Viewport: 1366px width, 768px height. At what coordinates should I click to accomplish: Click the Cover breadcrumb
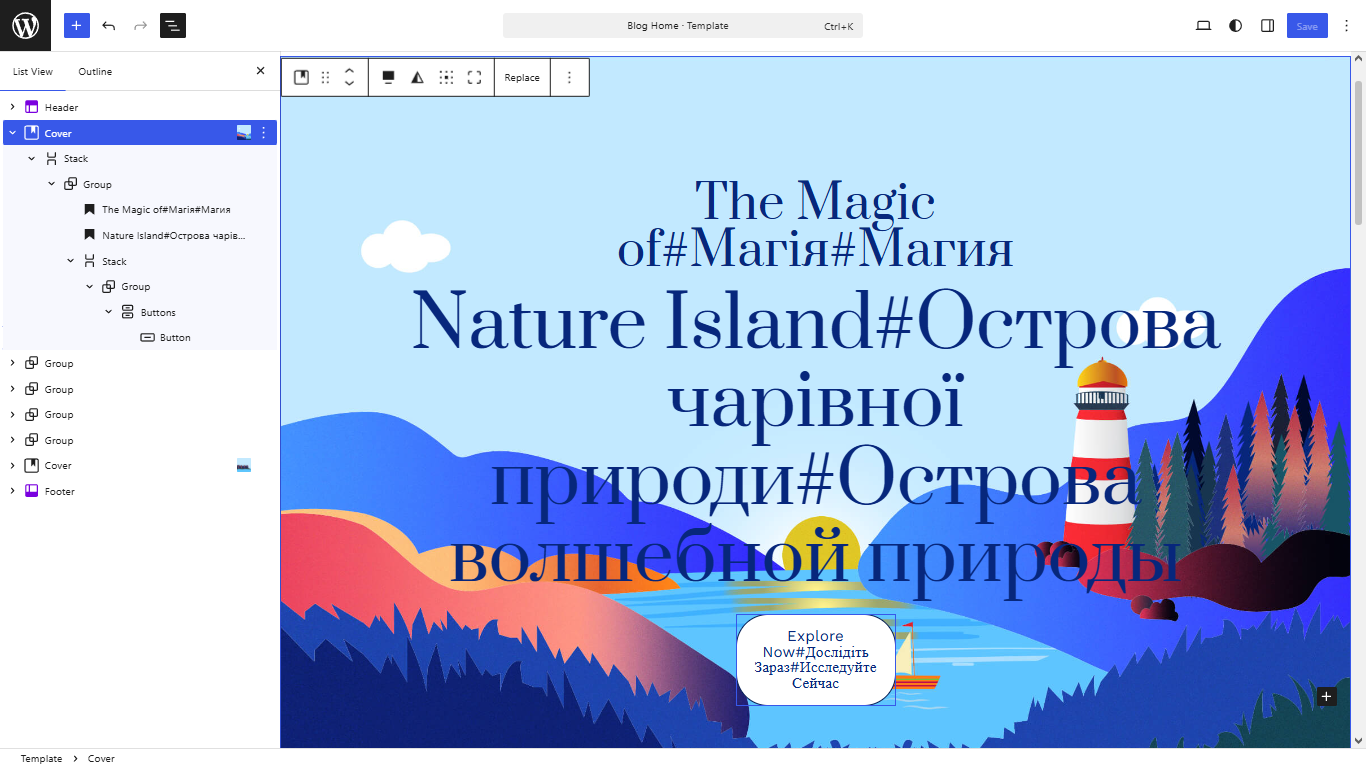(101, 759)
